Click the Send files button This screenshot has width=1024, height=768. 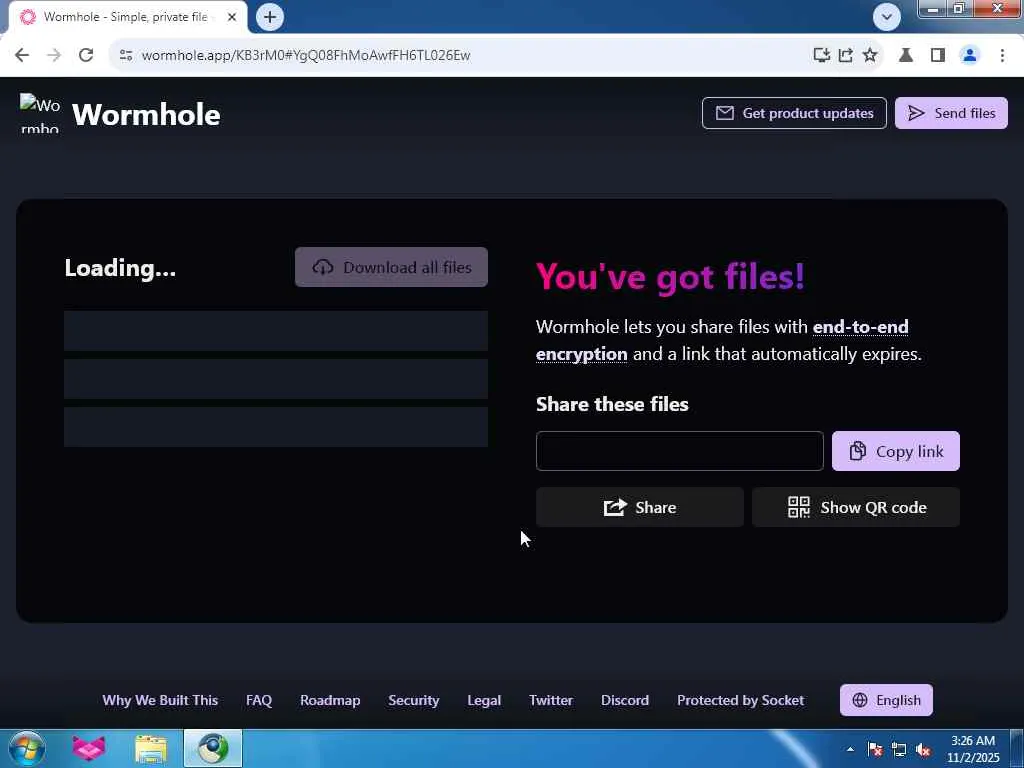tap(951, 113)
